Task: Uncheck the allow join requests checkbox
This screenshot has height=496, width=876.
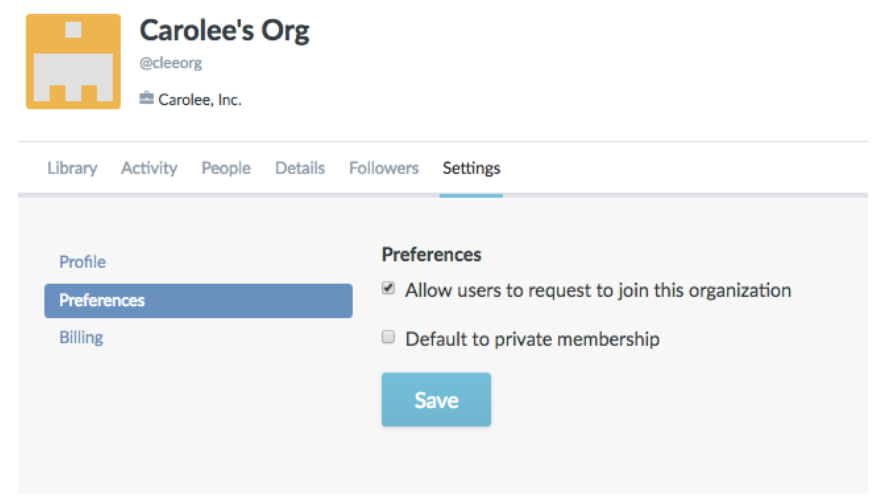Action: 388,288
